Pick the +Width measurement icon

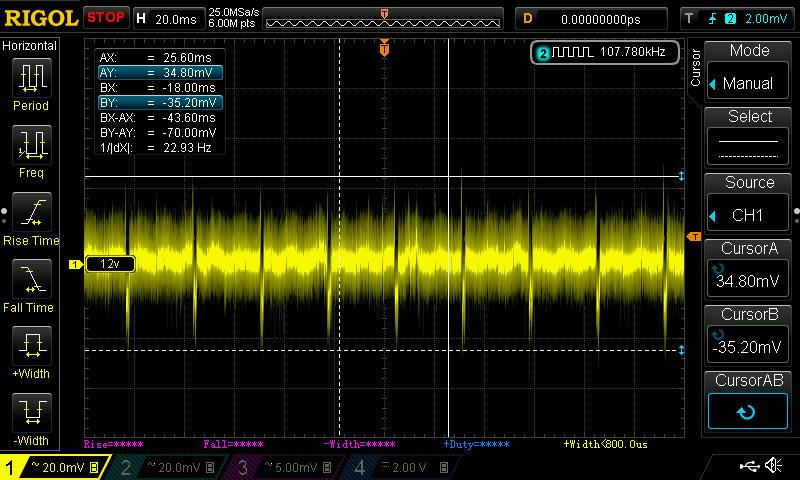point(32,352)
